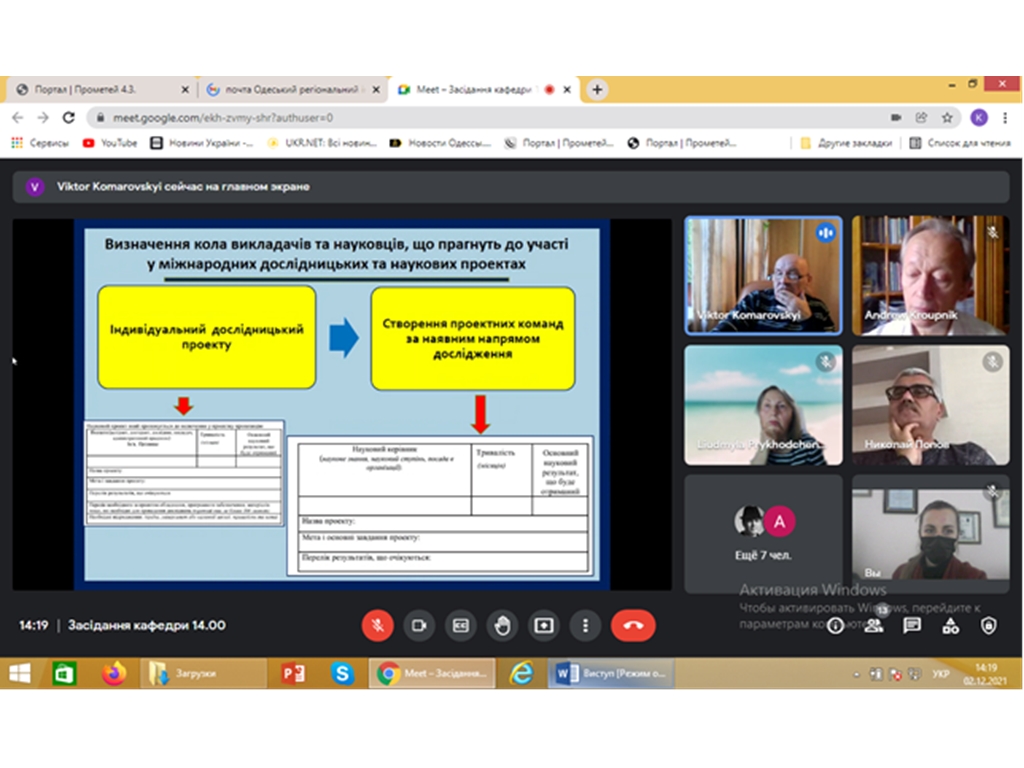
Task: Open Сервисы apps bookmark
Action: click(x=40, y=143)
